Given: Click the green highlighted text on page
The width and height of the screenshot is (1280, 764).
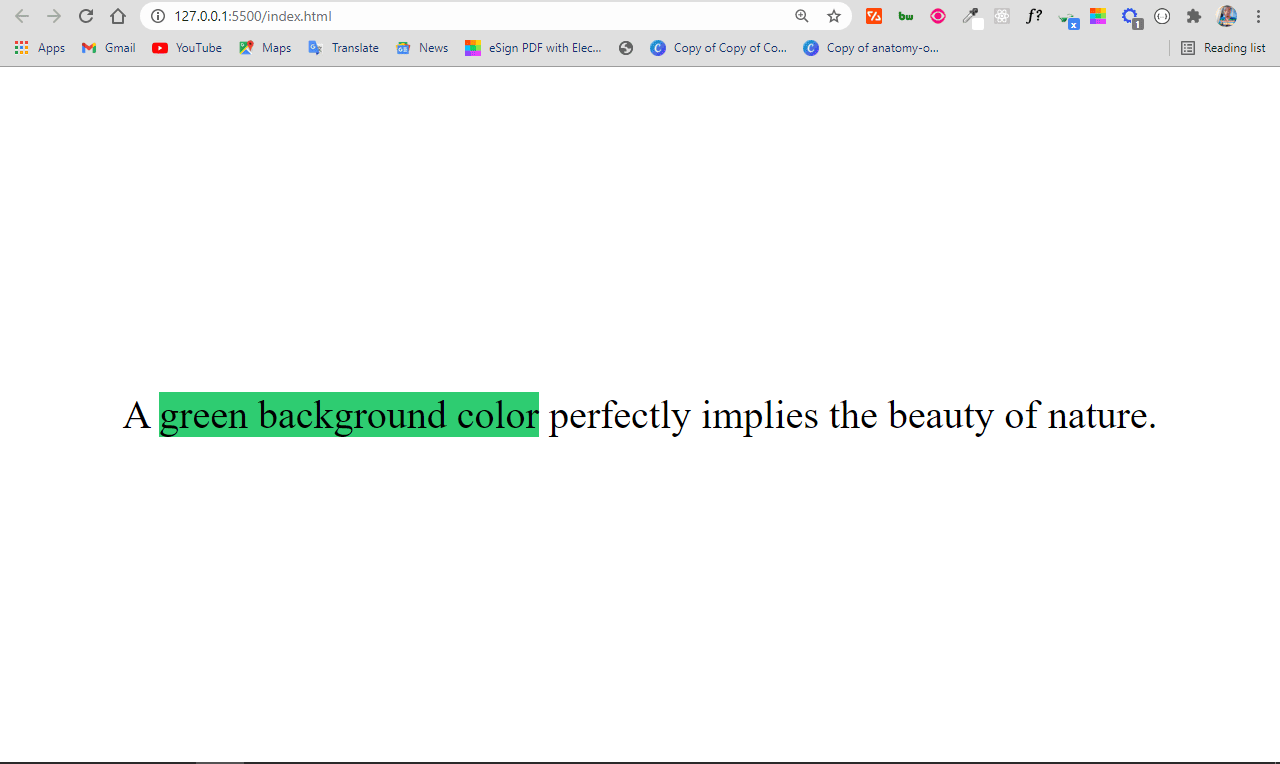Looking at the screenshot, I should pos(349,415).
